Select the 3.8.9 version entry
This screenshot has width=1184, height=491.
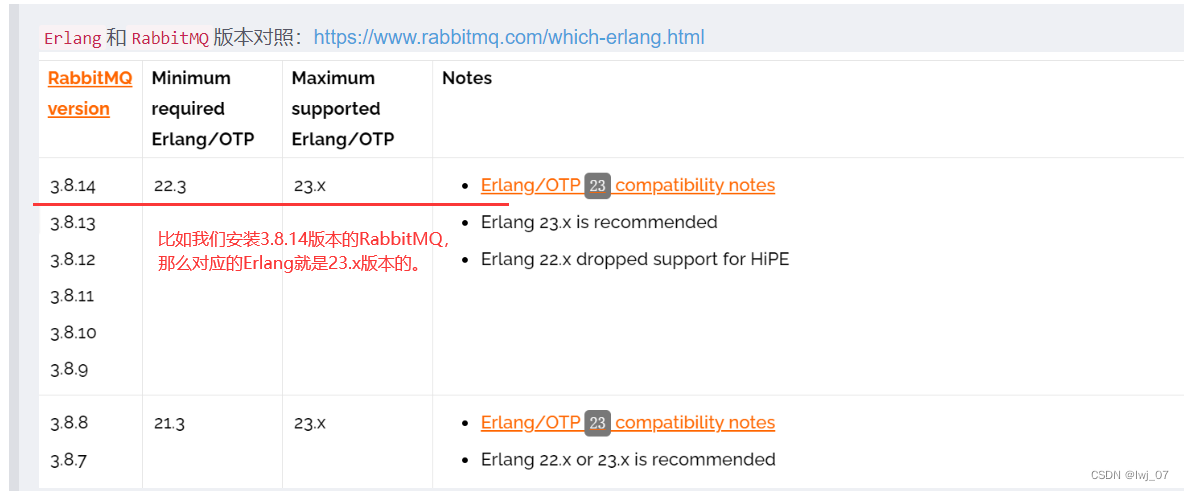(69, 370)
